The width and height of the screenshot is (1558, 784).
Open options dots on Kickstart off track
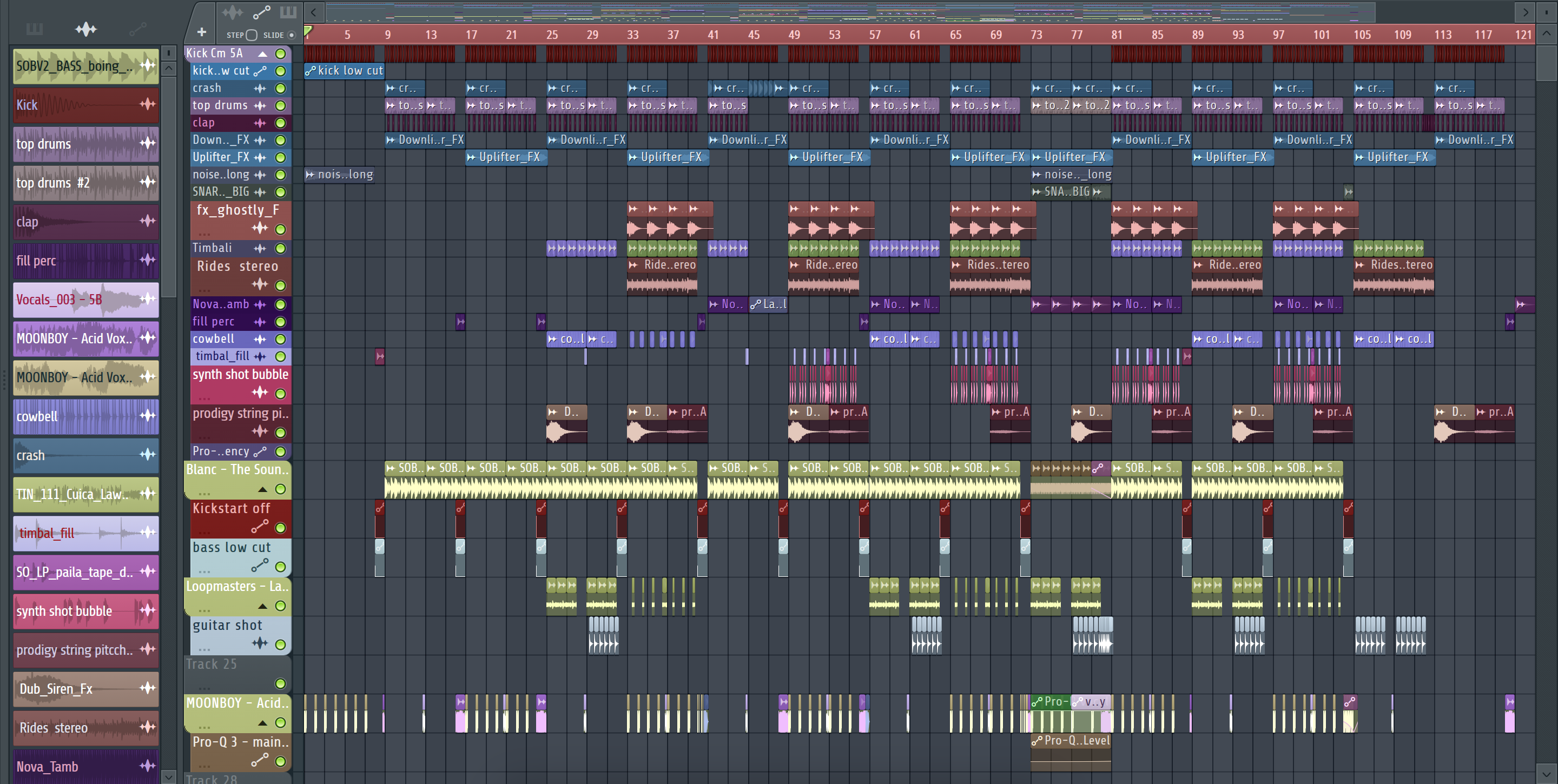tap(204, 533)
